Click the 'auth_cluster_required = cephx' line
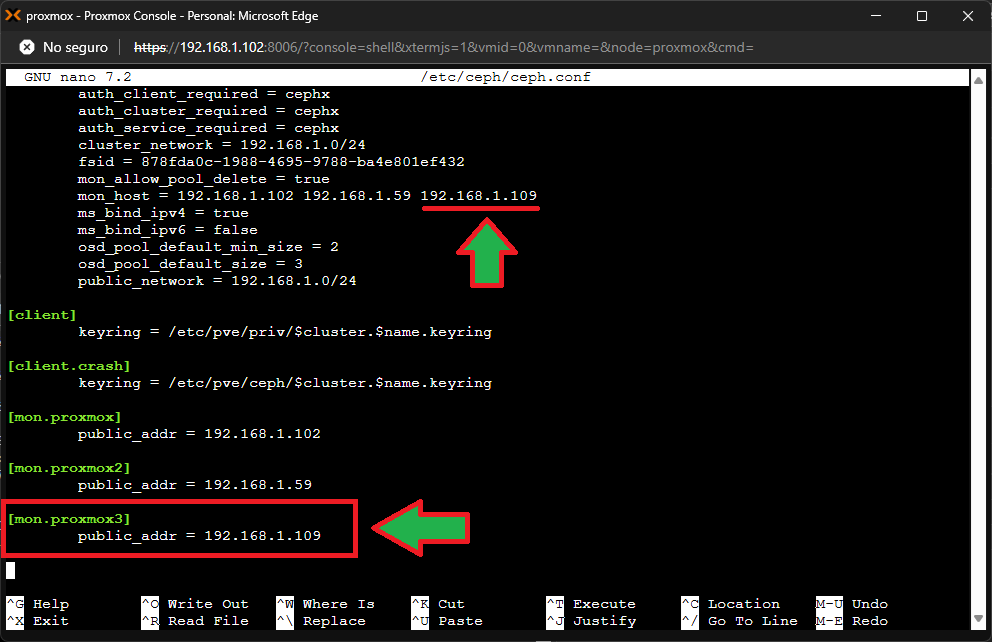Viewport: 992px width, 642px height. click(x=208, y=111)
